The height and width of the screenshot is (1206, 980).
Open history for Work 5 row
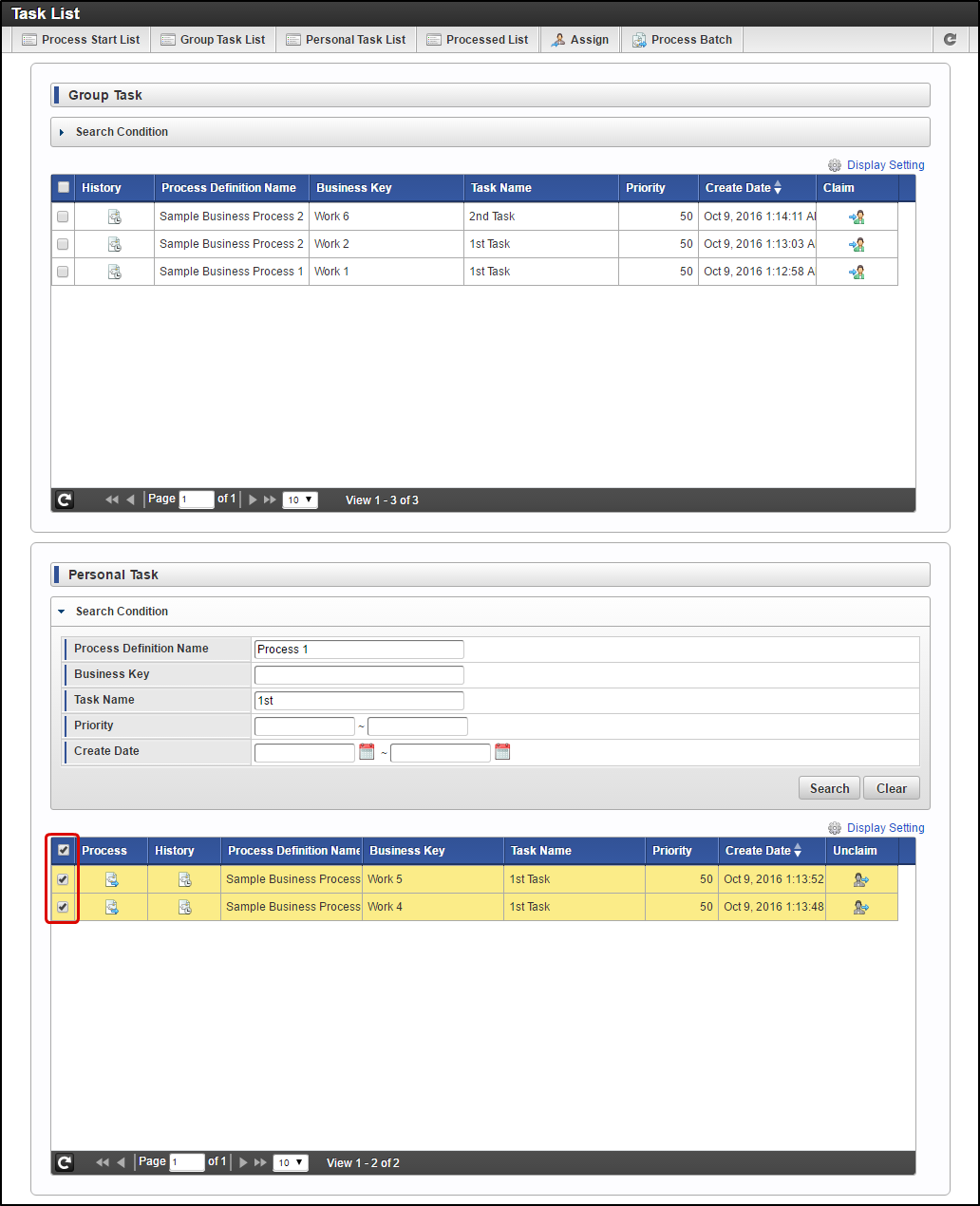(185, 879)
